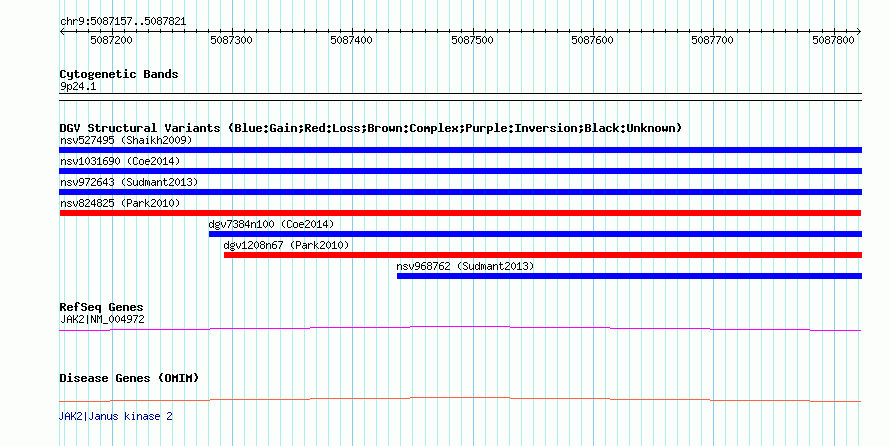Click the magenta JAK2 RefSeq gene line
This screenshot has width=890, height=446.
(x=460, y=328)
